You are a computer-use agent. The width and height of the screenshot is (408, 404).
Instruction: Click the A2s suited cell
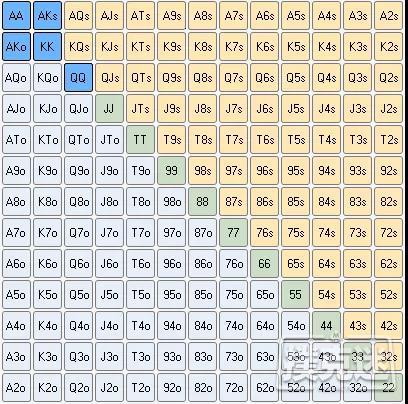tap(389, 16)
